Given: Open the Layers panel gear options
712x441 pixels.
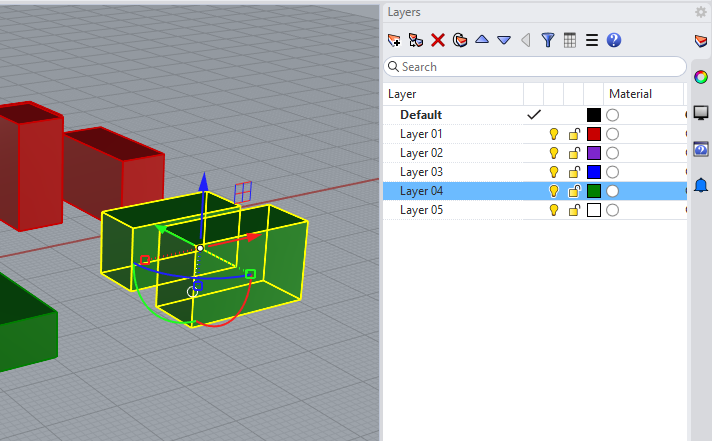Looking at the screenshot, I should coord(701,12).
